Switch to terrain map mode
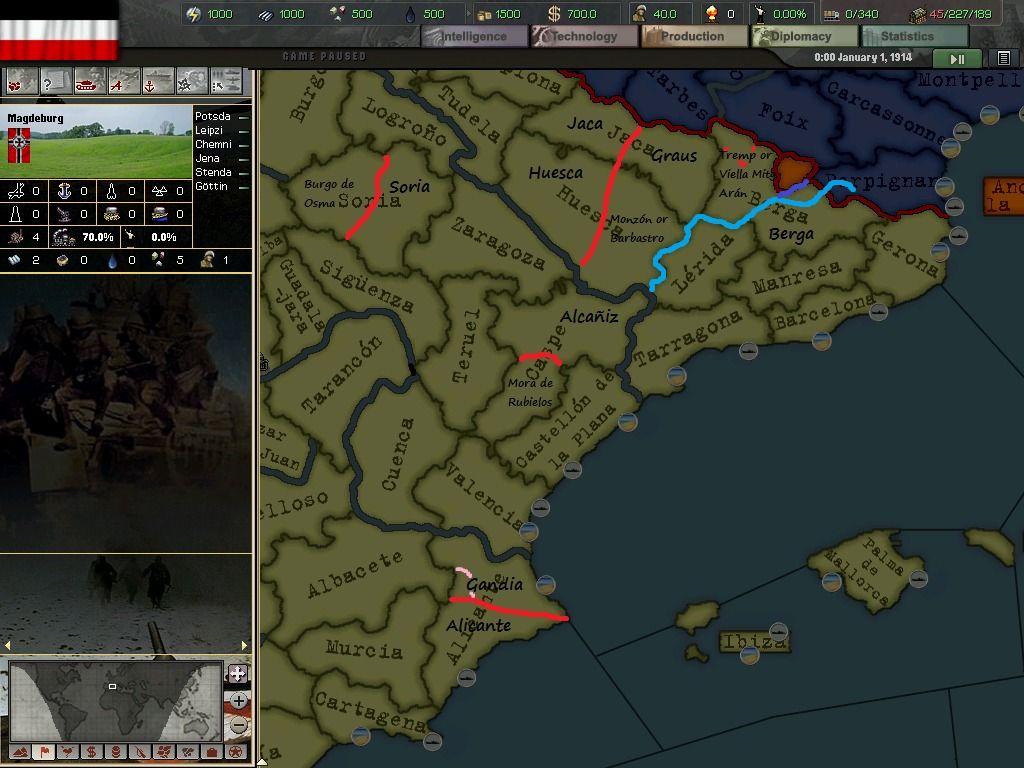1024x768 pixels. click(20, 752)
